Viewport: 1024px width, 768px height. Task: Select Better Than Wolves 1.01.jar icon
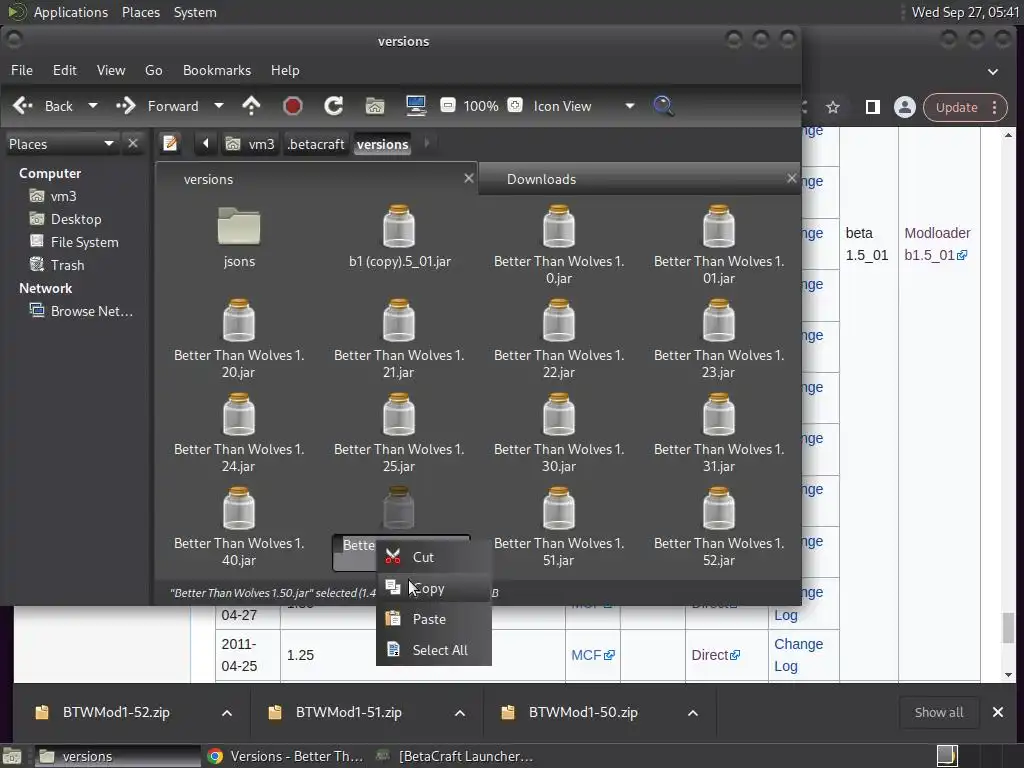pos(719,227)
